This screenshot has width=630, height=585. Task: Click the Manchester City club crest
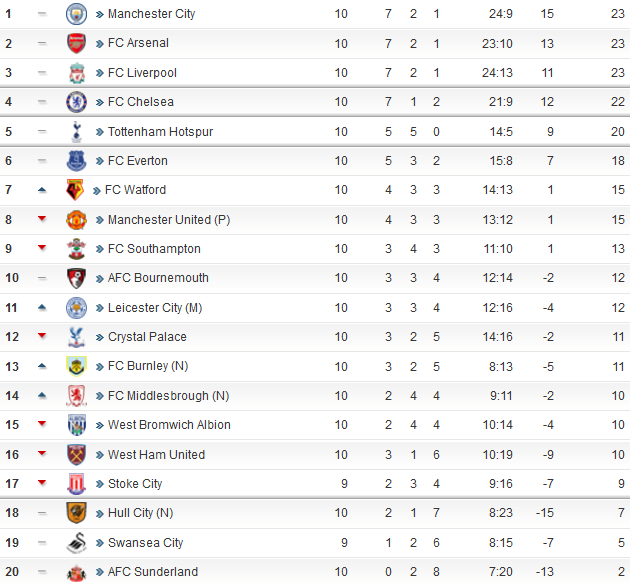(x=76, y=14)
